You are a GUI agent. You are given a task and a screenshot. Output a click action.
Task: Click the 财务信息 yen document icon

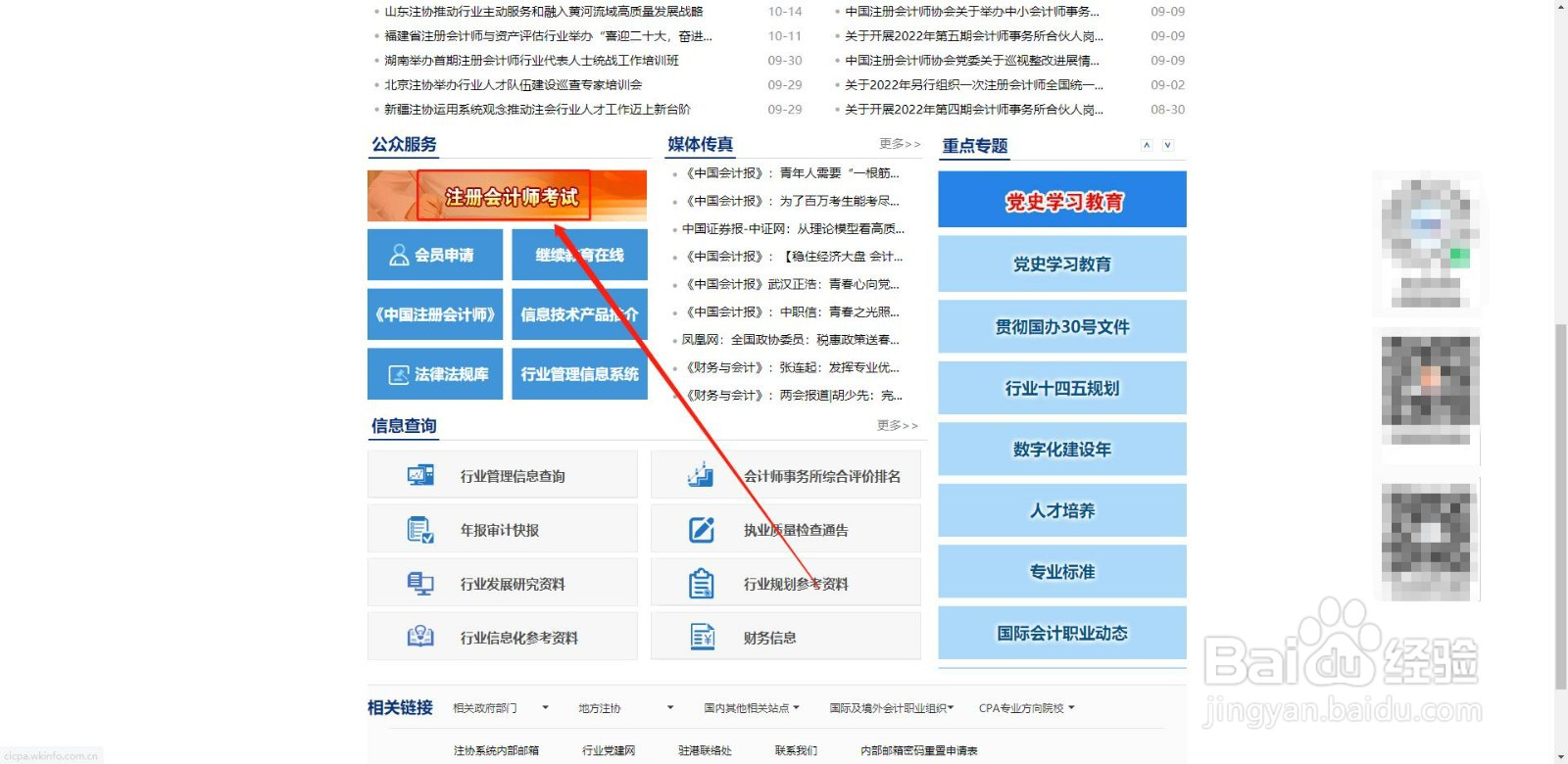703,638
